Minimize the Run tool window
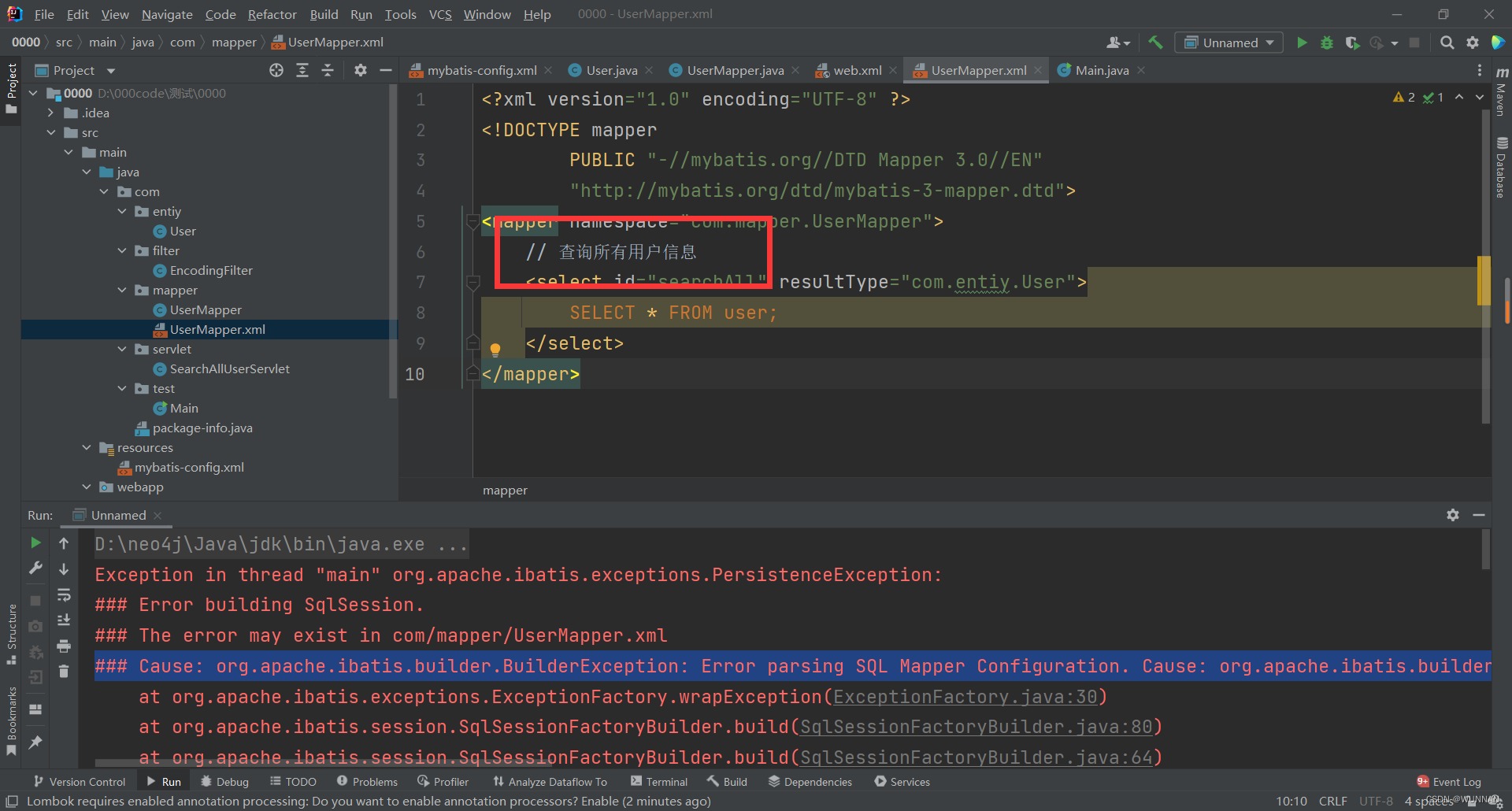 [1479, 515]
